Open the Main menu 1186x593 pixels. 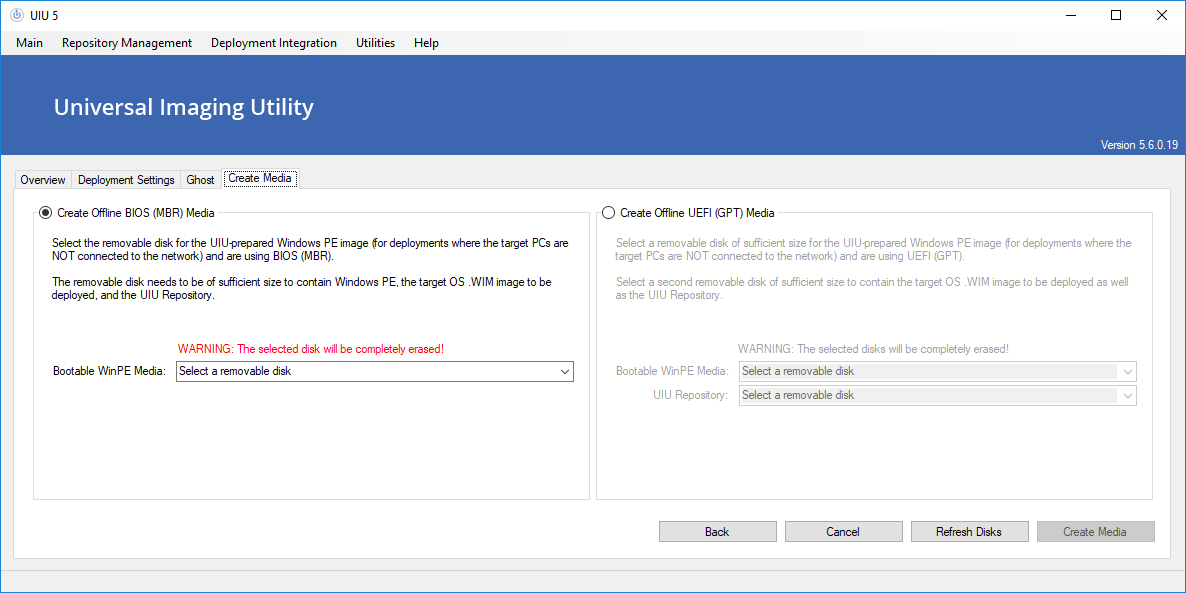(29, 43)
